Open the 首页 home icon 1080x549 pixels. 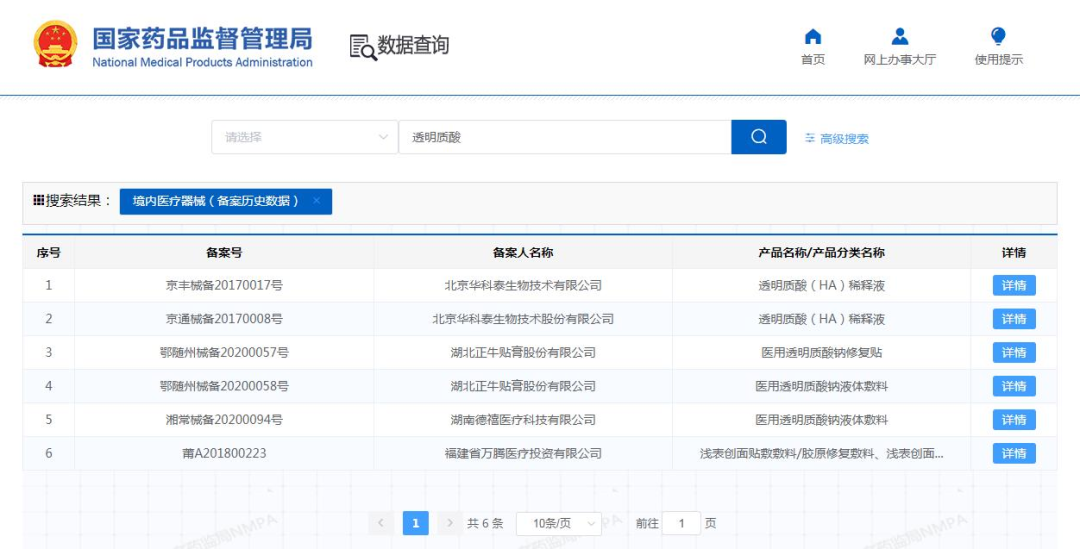click(813, 37)
